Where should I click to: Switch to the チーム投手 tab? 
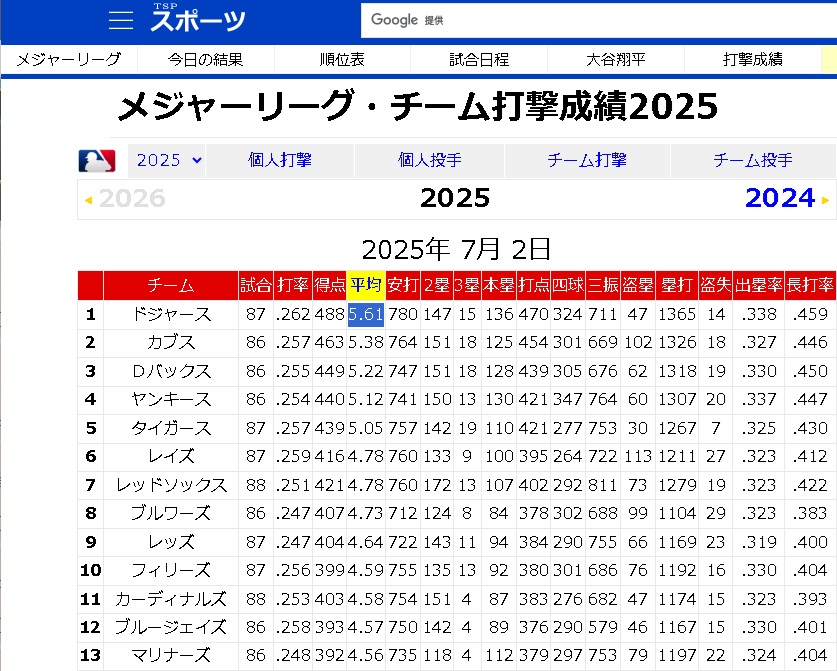753,160
